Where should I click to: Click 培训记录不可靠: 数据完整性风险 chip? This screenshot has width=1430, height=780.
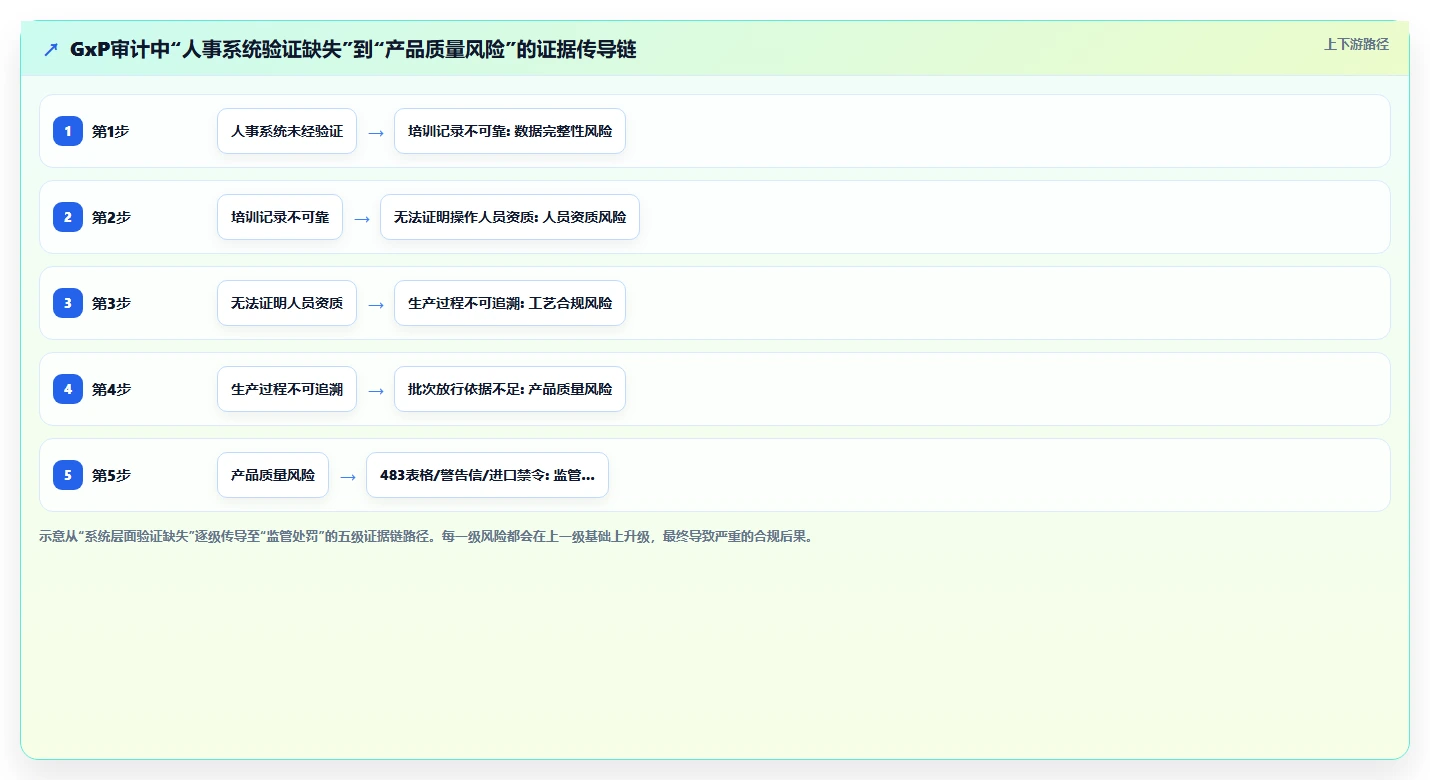510,131
